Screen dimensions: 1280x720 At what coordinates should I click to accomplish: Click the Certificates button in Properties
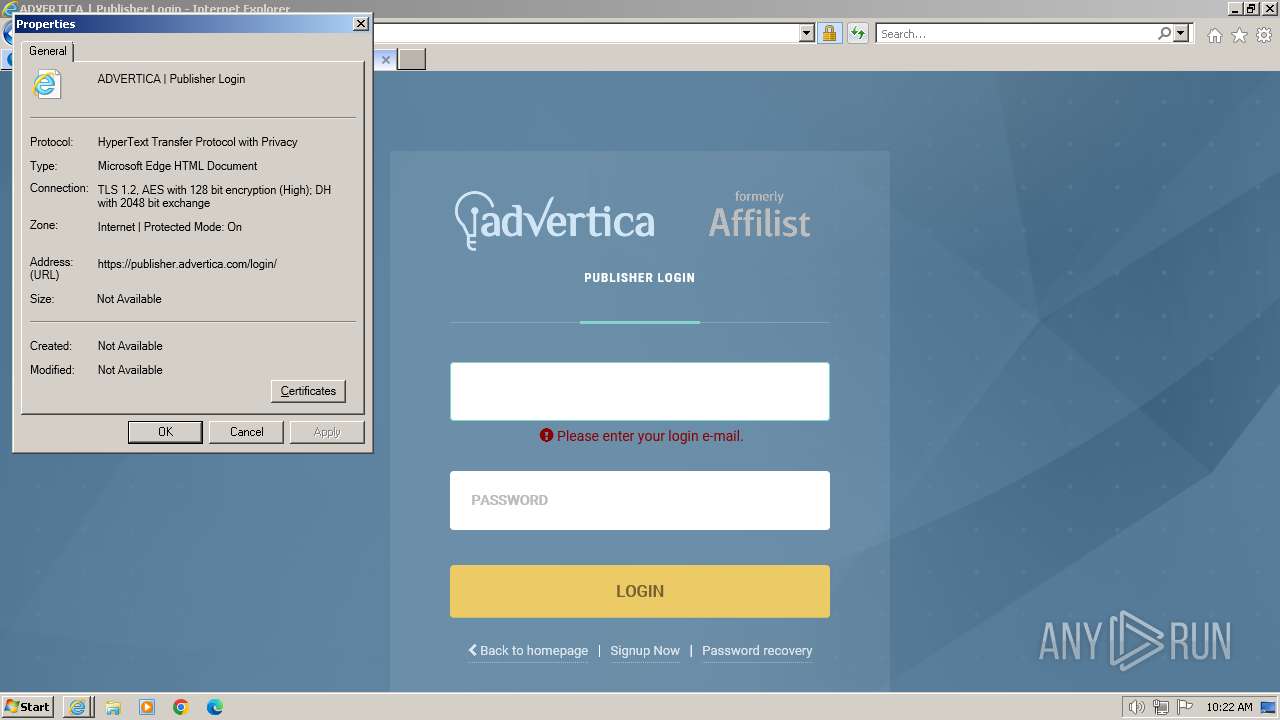308,391
